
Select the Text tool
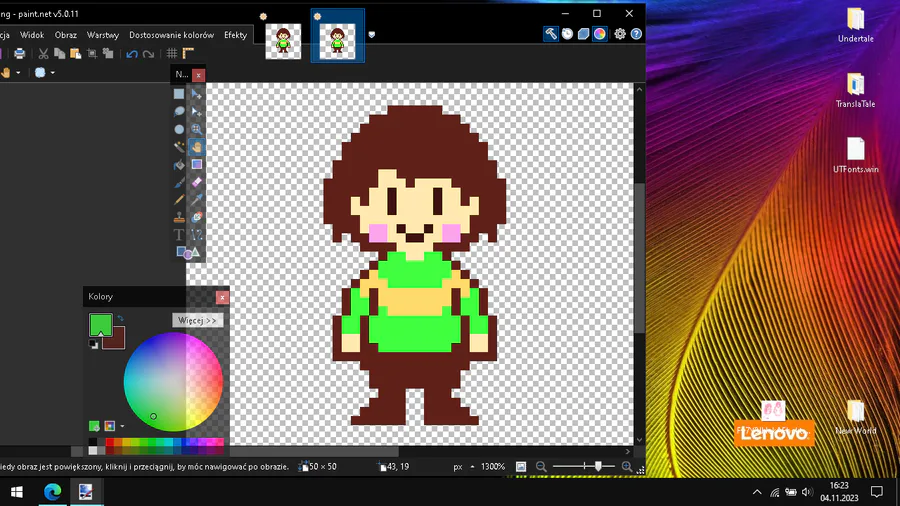tap(179, 235)
